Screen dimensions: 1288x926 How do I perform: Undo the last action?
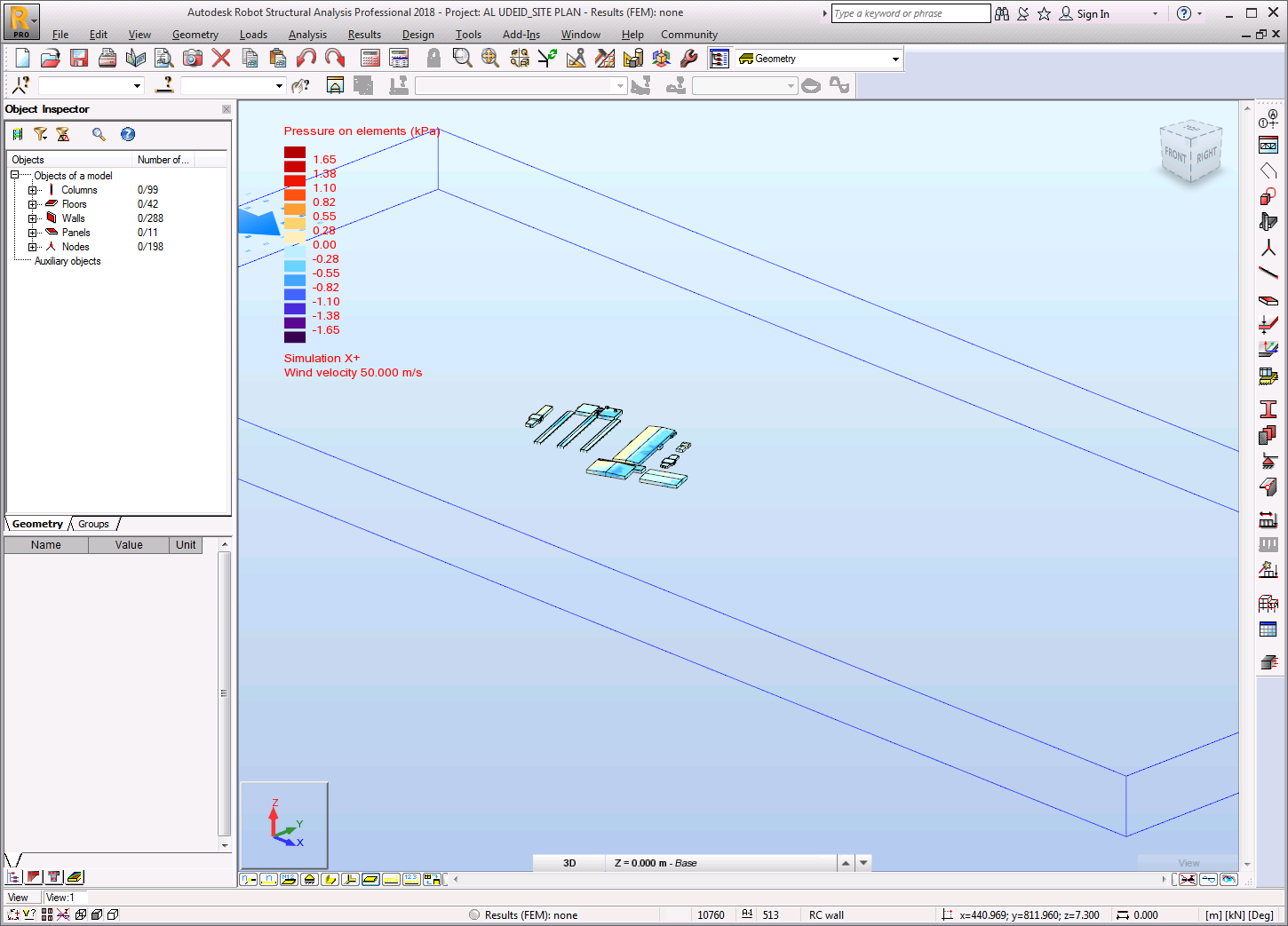307,57
